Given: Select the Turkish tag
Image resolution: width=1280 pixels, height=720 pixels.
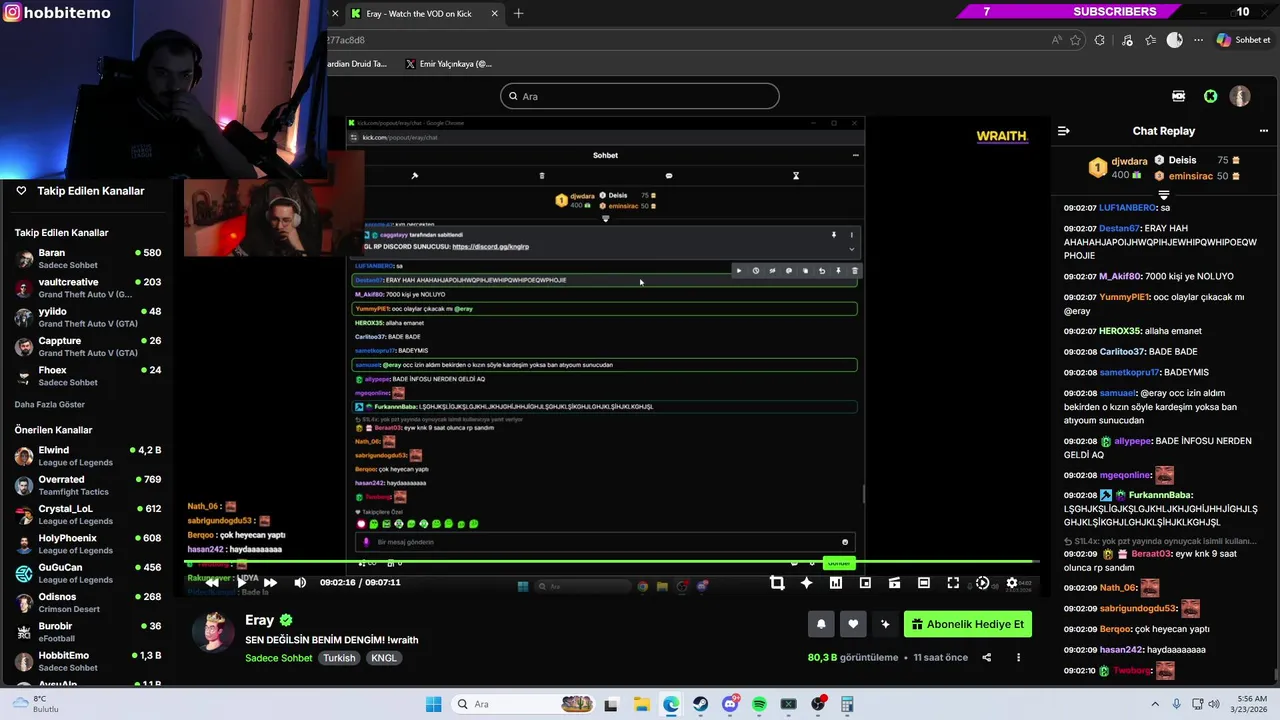Looking at the screenshot, I should (x=339, y=658).
